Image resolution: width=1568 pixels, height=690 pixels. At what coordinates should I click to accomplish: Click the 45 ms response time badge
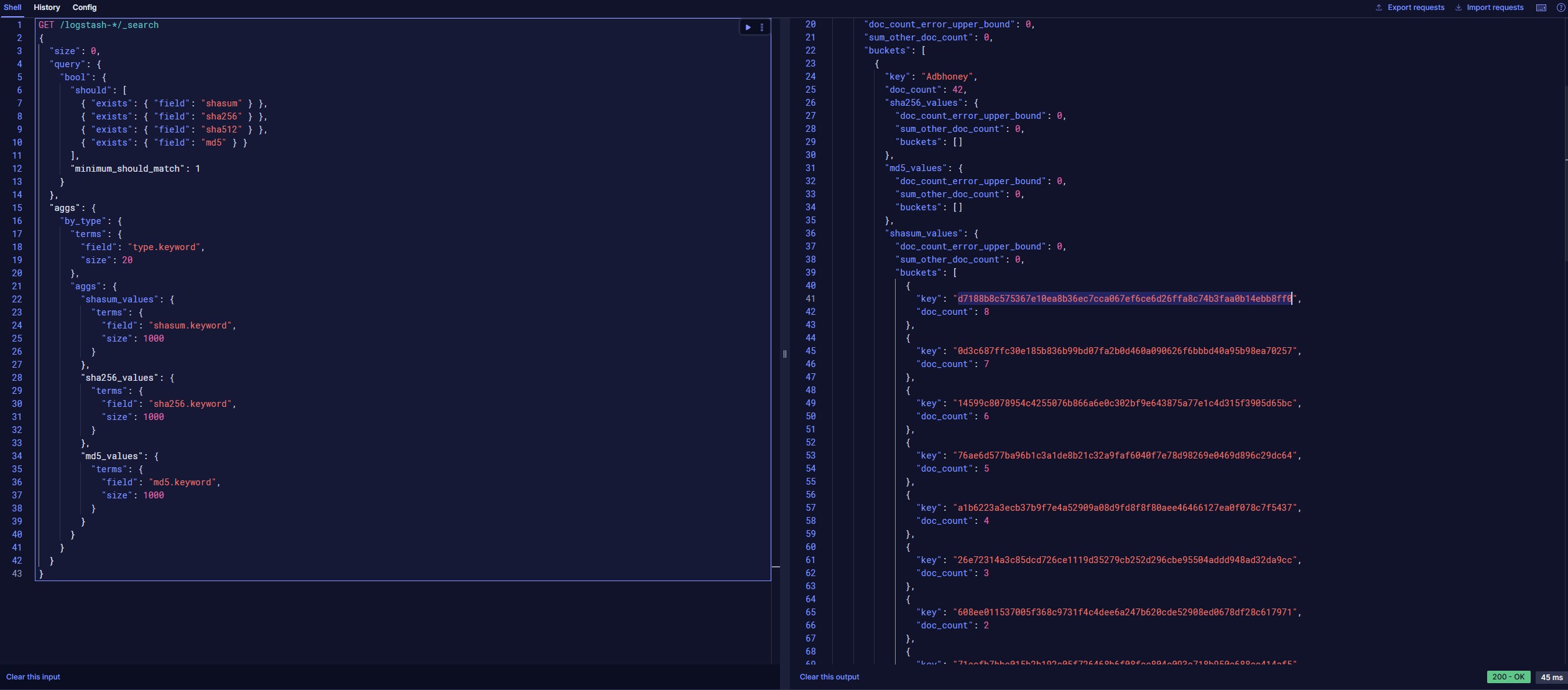1551,677
